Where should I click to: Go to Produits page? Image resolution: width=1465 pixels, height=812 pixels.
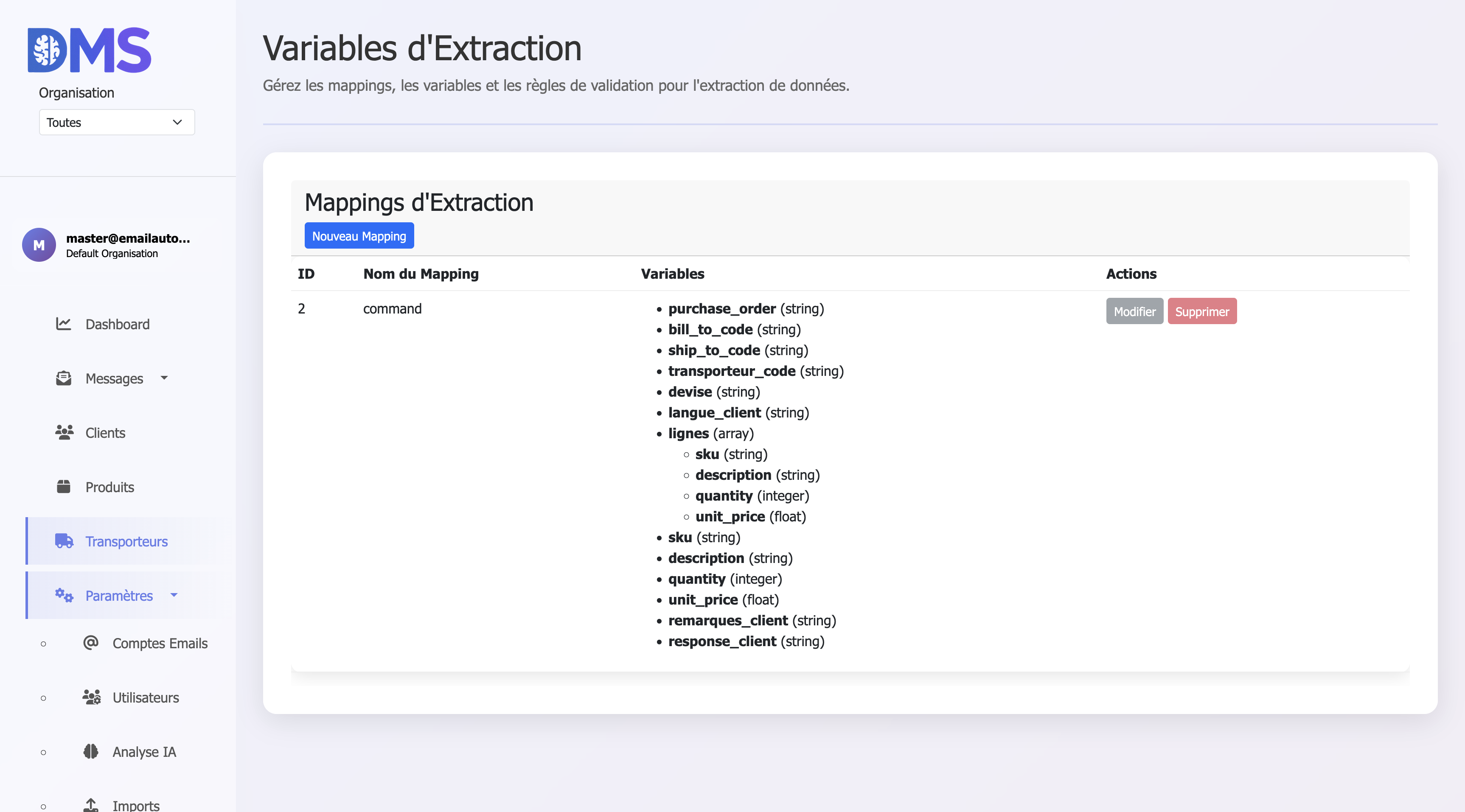point(110,487)
